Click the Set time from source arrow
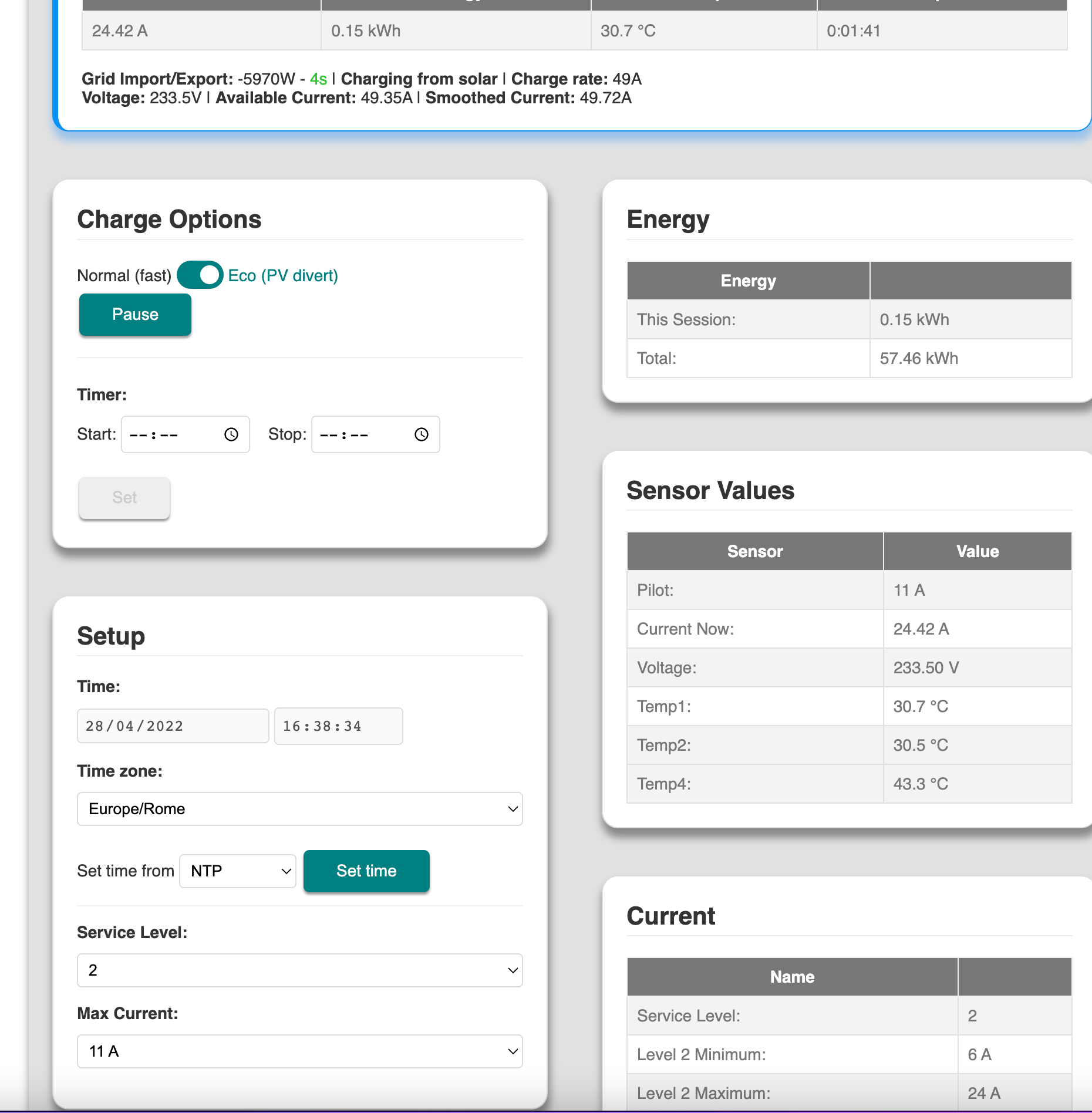This screenshot has height=1113, width=1092. pos(285,871)
